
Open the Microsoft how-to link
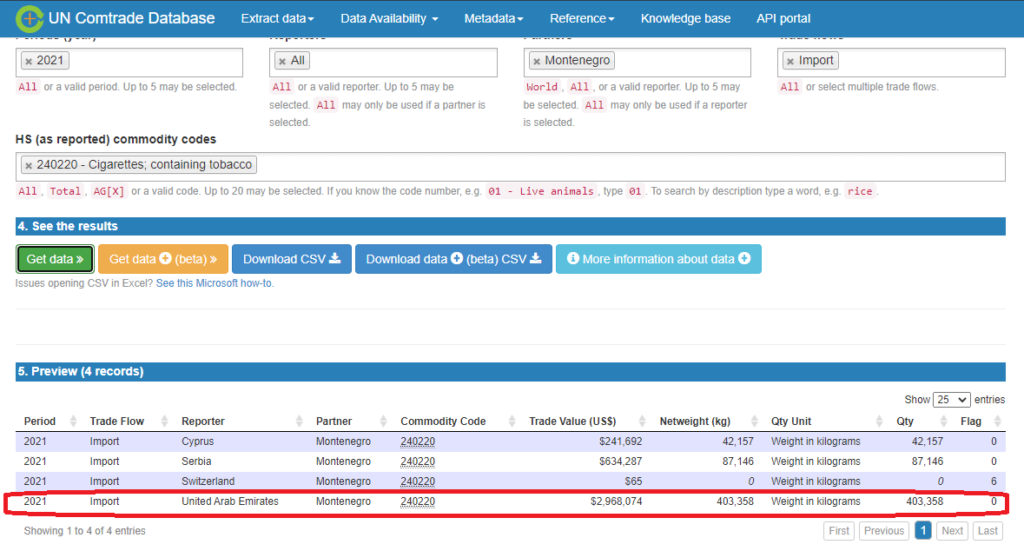[x=214, y=283]
